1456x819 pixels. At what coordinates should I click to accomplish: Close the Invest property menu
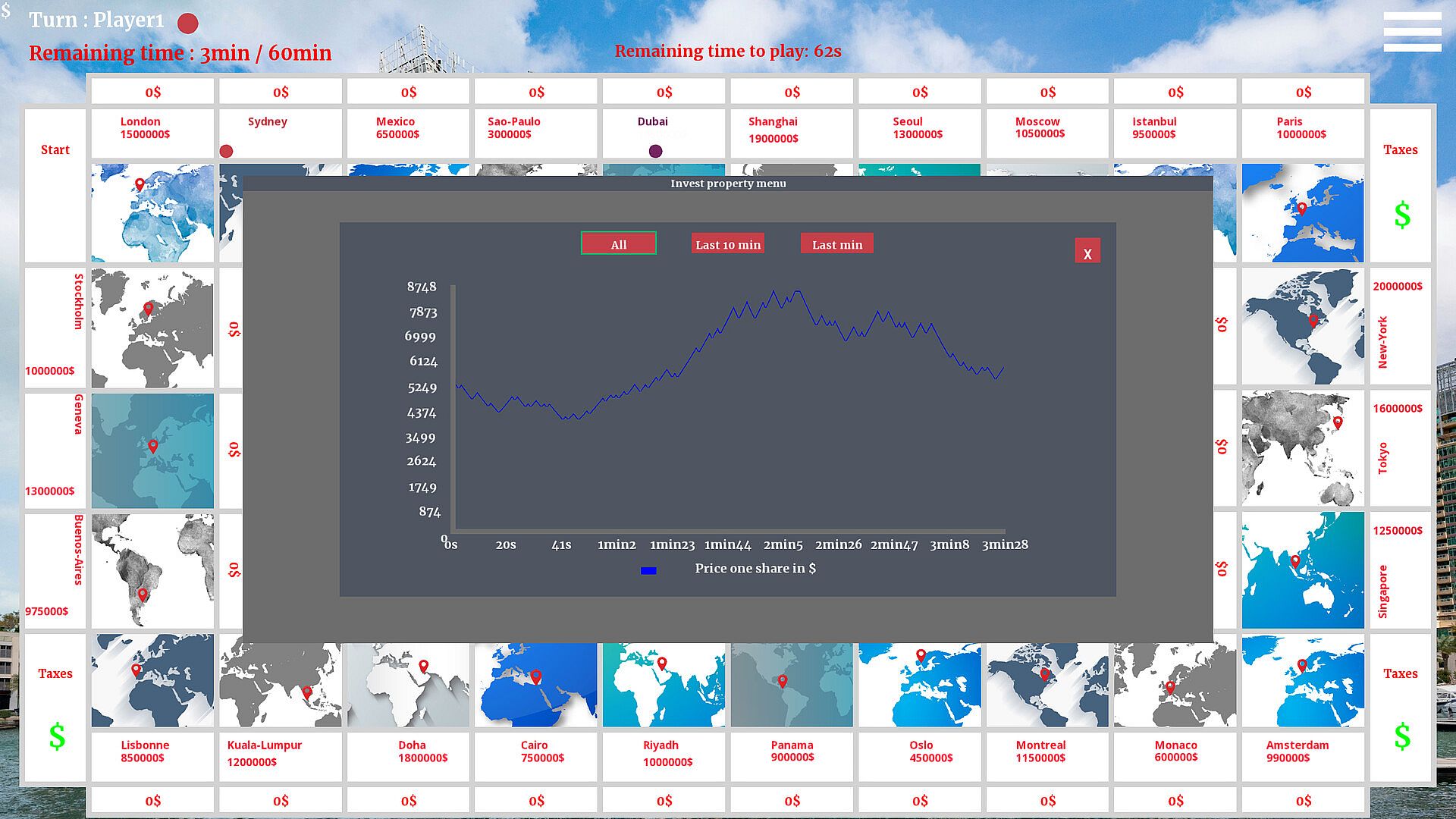click(1087, 252)
